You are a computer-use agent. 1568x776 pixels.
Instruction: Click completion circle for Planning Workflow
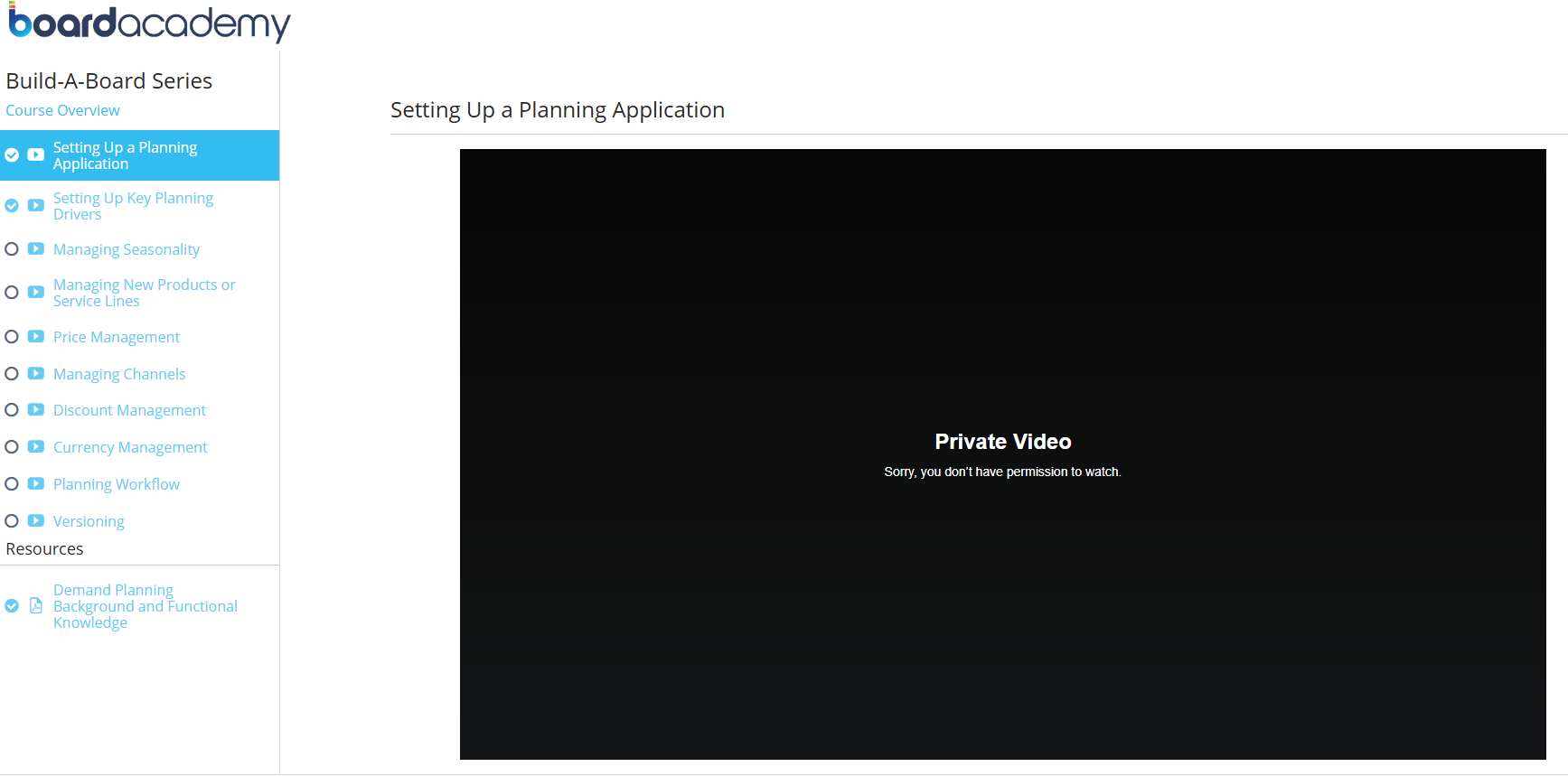point(12,483)
